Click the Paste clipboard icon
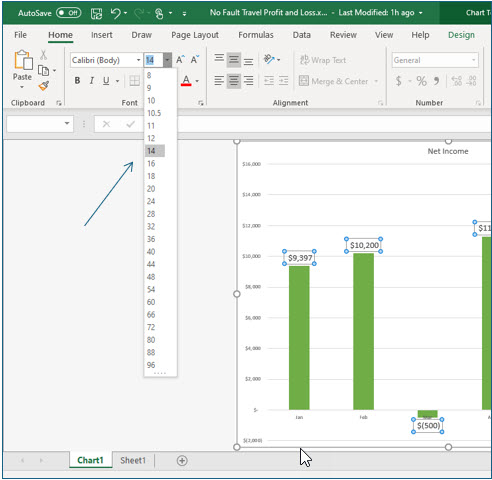 click(x=23, y=60)
